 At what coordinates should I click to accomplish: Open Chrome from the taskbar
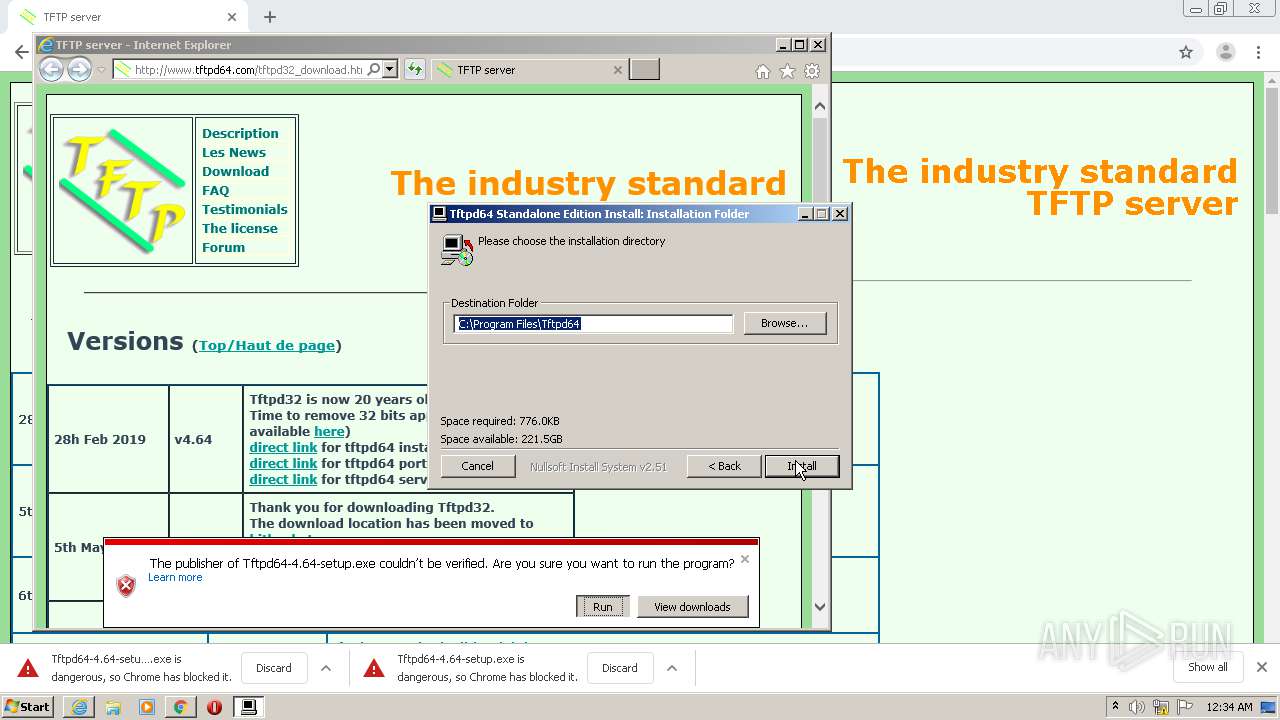pos(180,707)
